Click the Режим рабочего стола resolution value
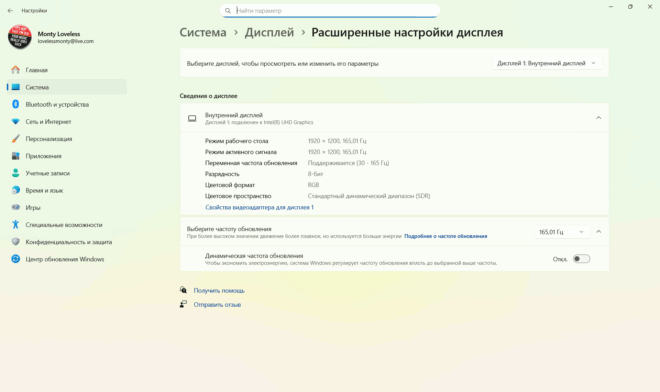Screen dimensions: 660x392 tap(337, 141)
